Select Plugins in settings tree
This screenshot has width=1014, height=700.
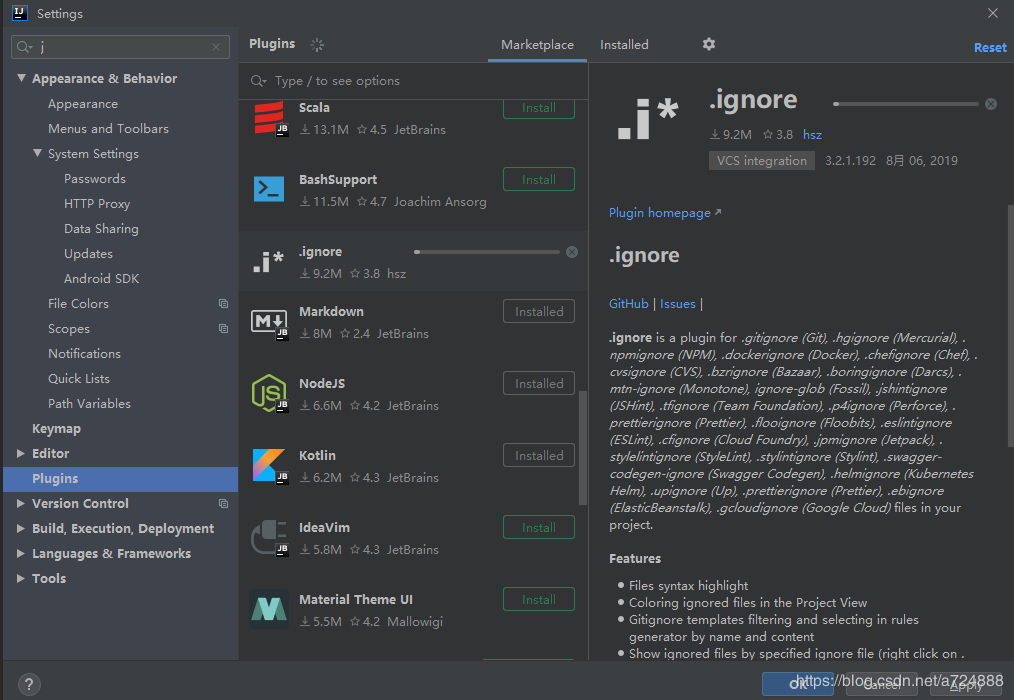pos(120,479)
